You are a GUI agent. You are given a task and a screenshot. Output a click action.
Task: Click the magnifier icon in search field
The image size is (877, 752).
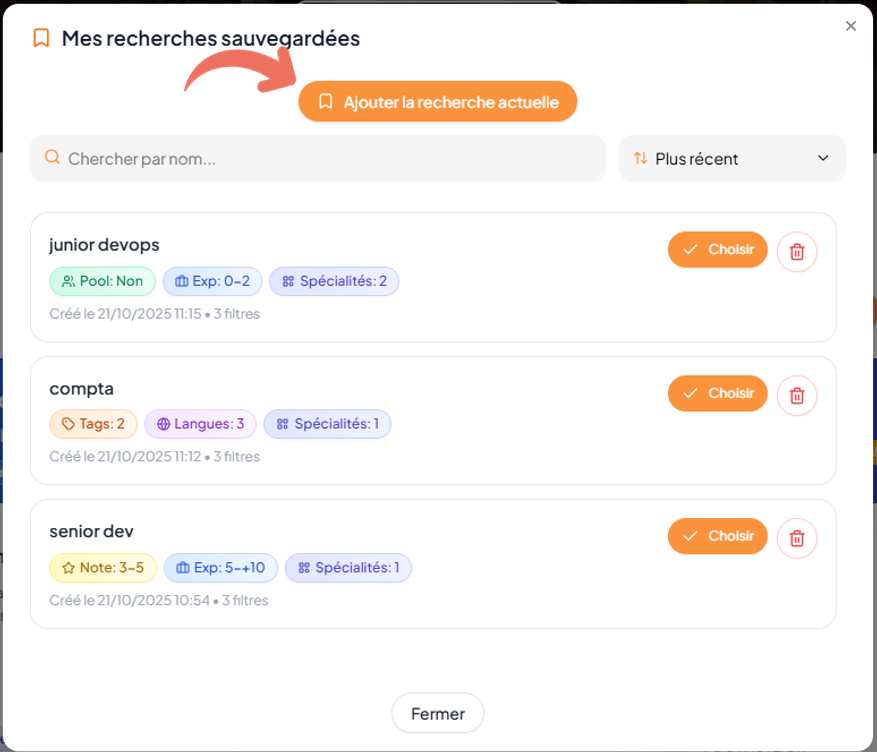(53, 158)
